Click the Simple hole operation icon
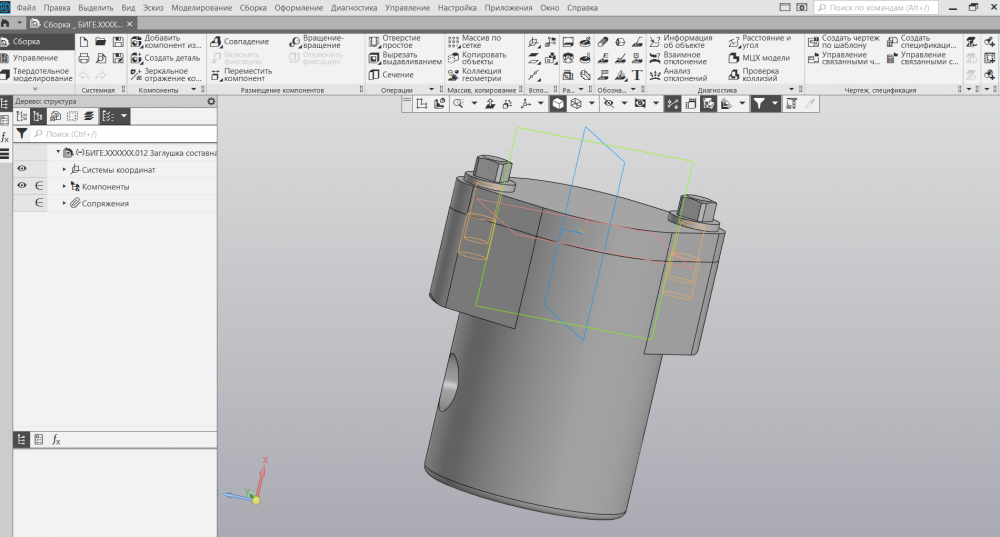Screen dimensions: 1000x537 (374, 42)
